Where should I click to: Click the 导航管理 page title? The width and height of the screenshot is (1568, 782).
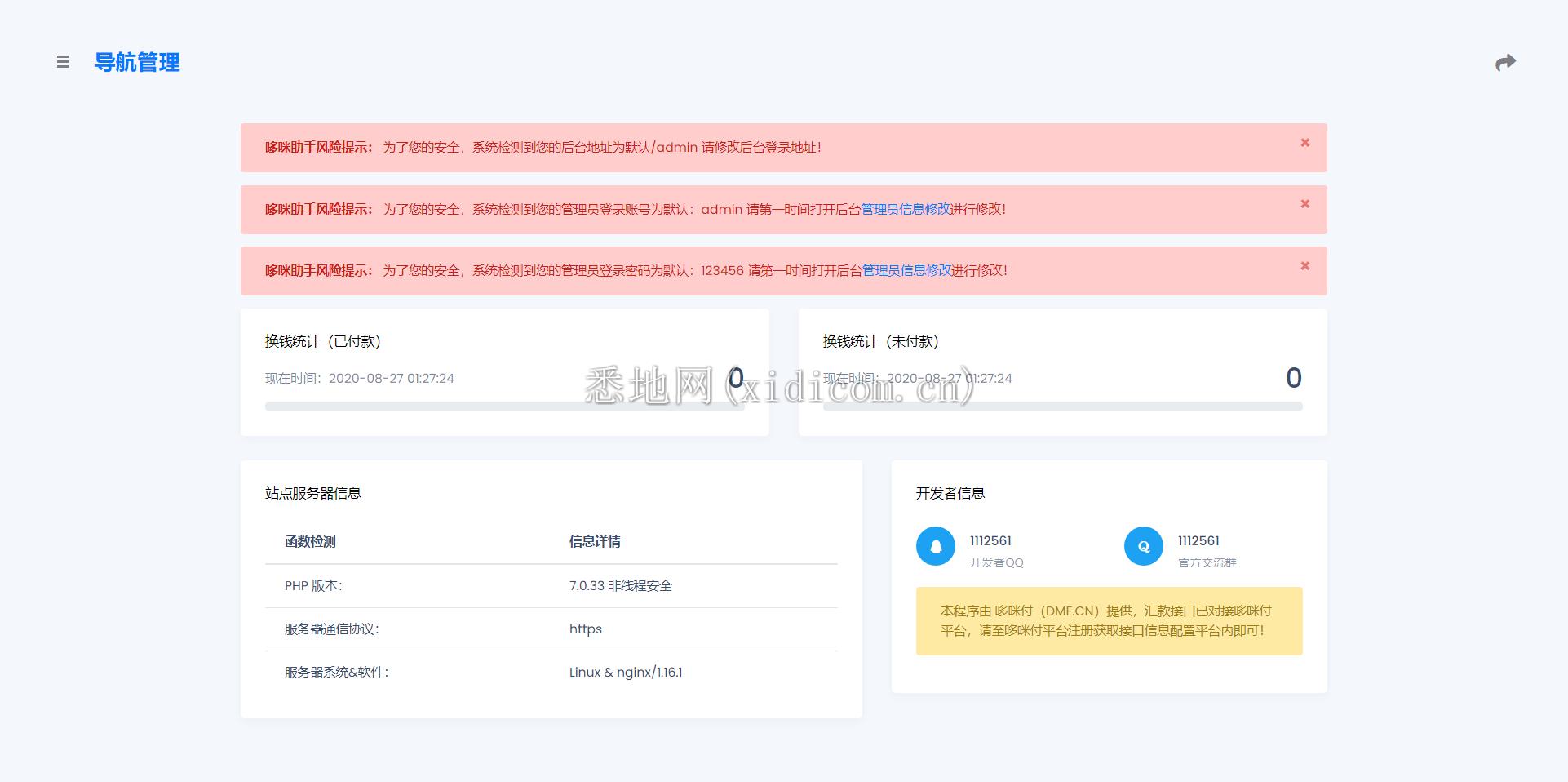click(137, 62)
